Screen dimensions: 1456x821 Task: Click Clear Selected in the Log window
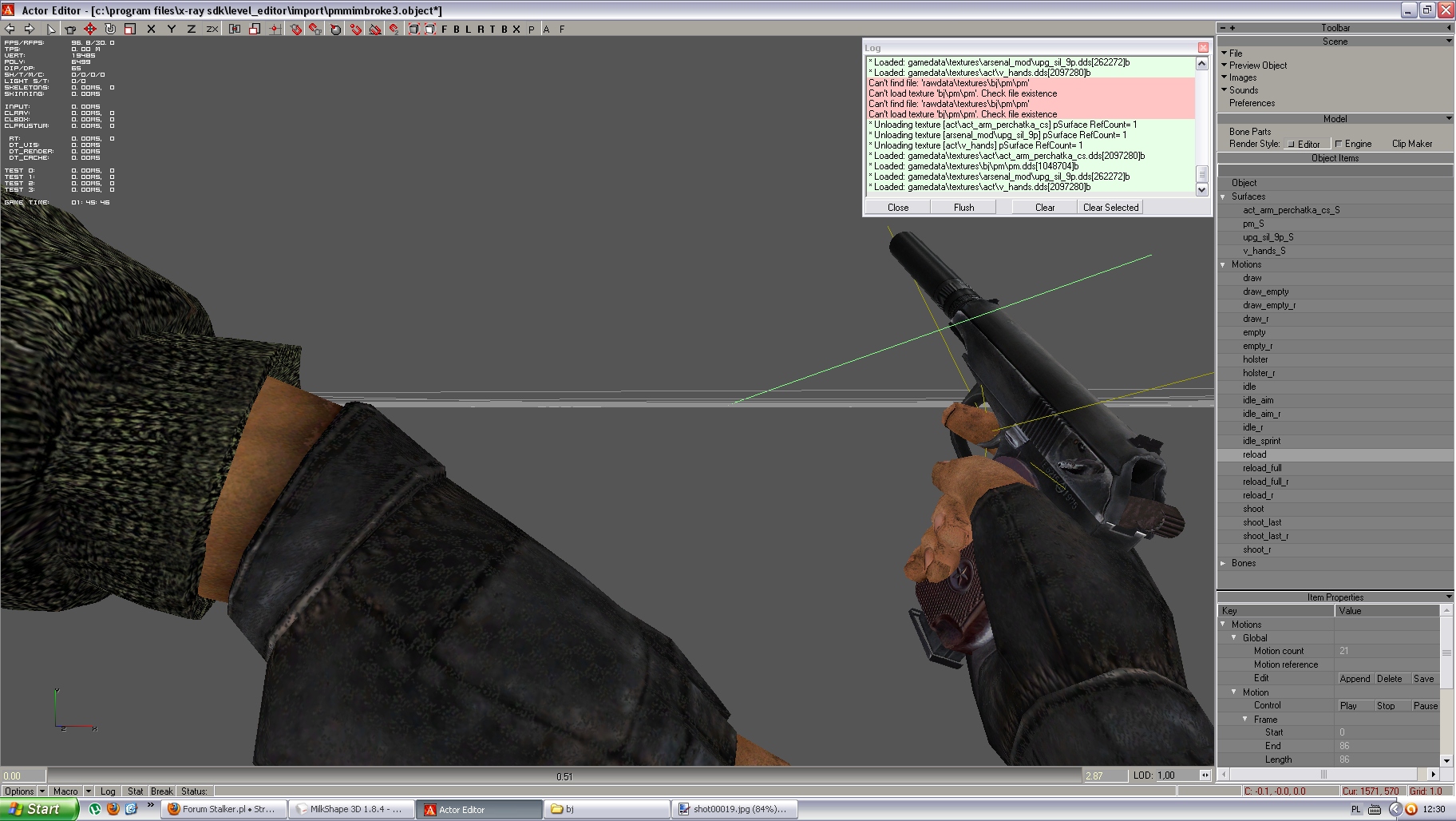1110,207
